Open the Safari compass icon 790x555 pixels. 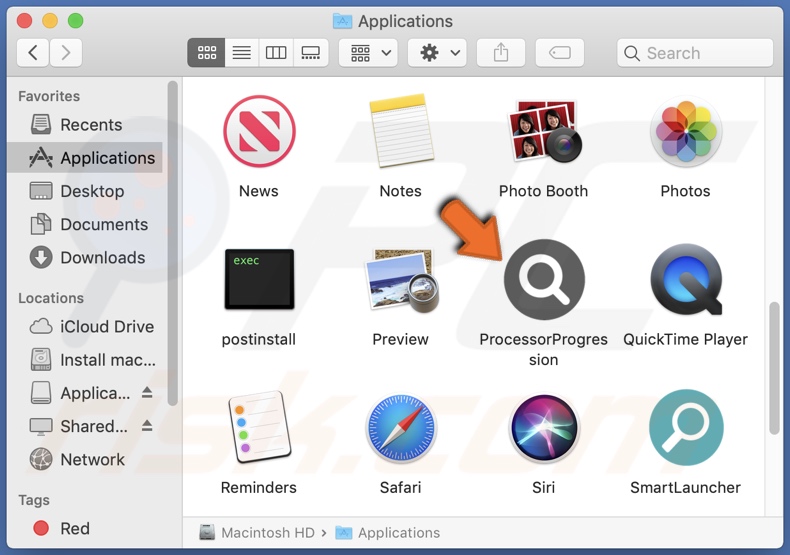(x=401, y=428)
